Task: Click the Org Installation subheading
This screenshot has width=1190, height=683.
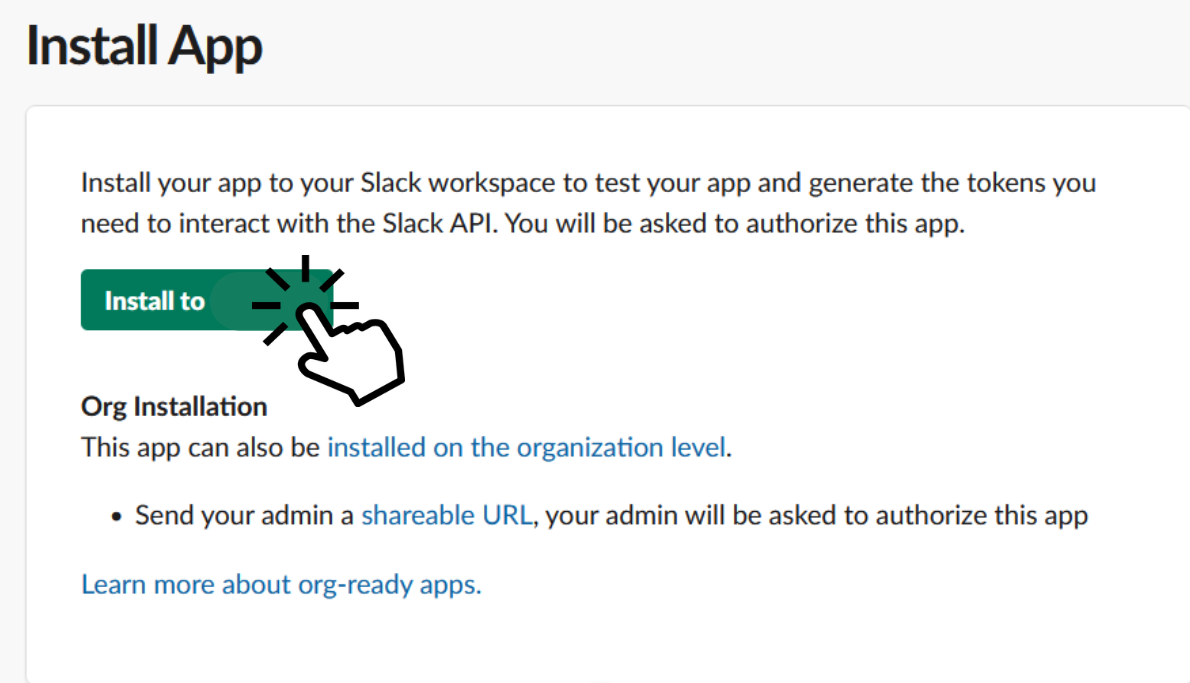Action: pos(174,407)
